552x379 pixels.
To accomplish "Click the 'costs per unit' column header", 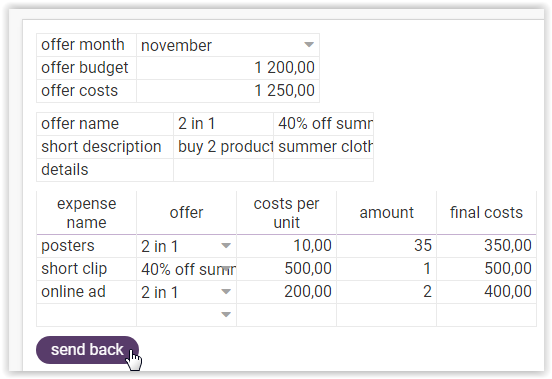I will 286,213.
